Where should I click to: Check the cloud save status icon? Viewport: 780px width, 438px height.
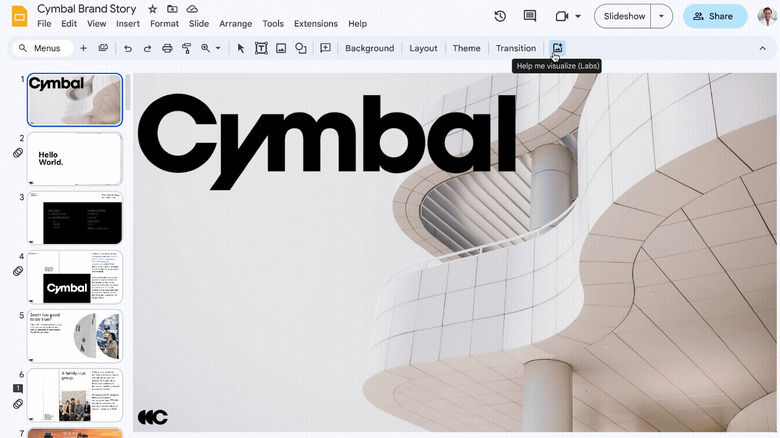[192, 9]
